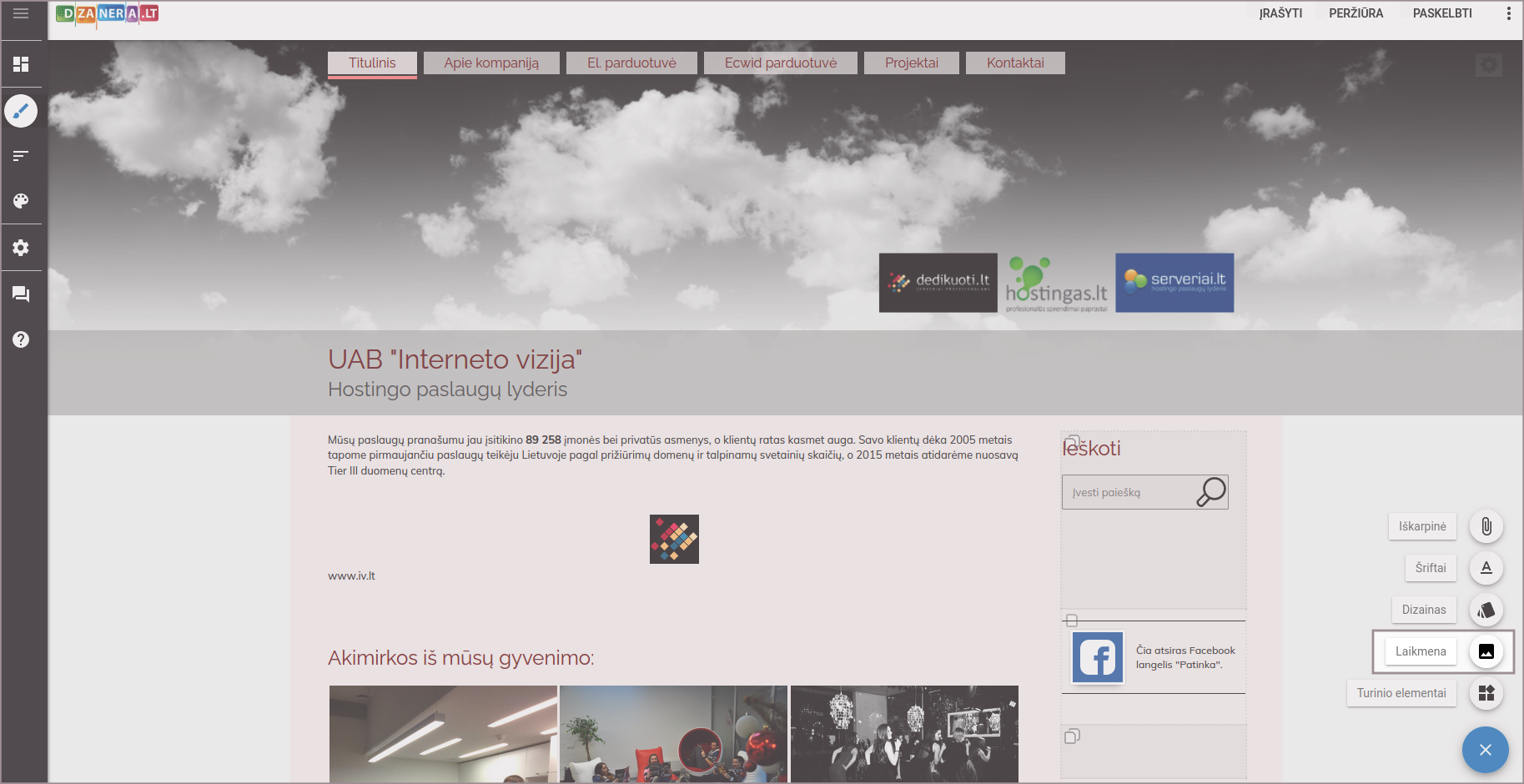The height and width of the screenshot is (784, 1524).
Task: Click the header settings gear over banner
Action: [x=1489, y=65]
